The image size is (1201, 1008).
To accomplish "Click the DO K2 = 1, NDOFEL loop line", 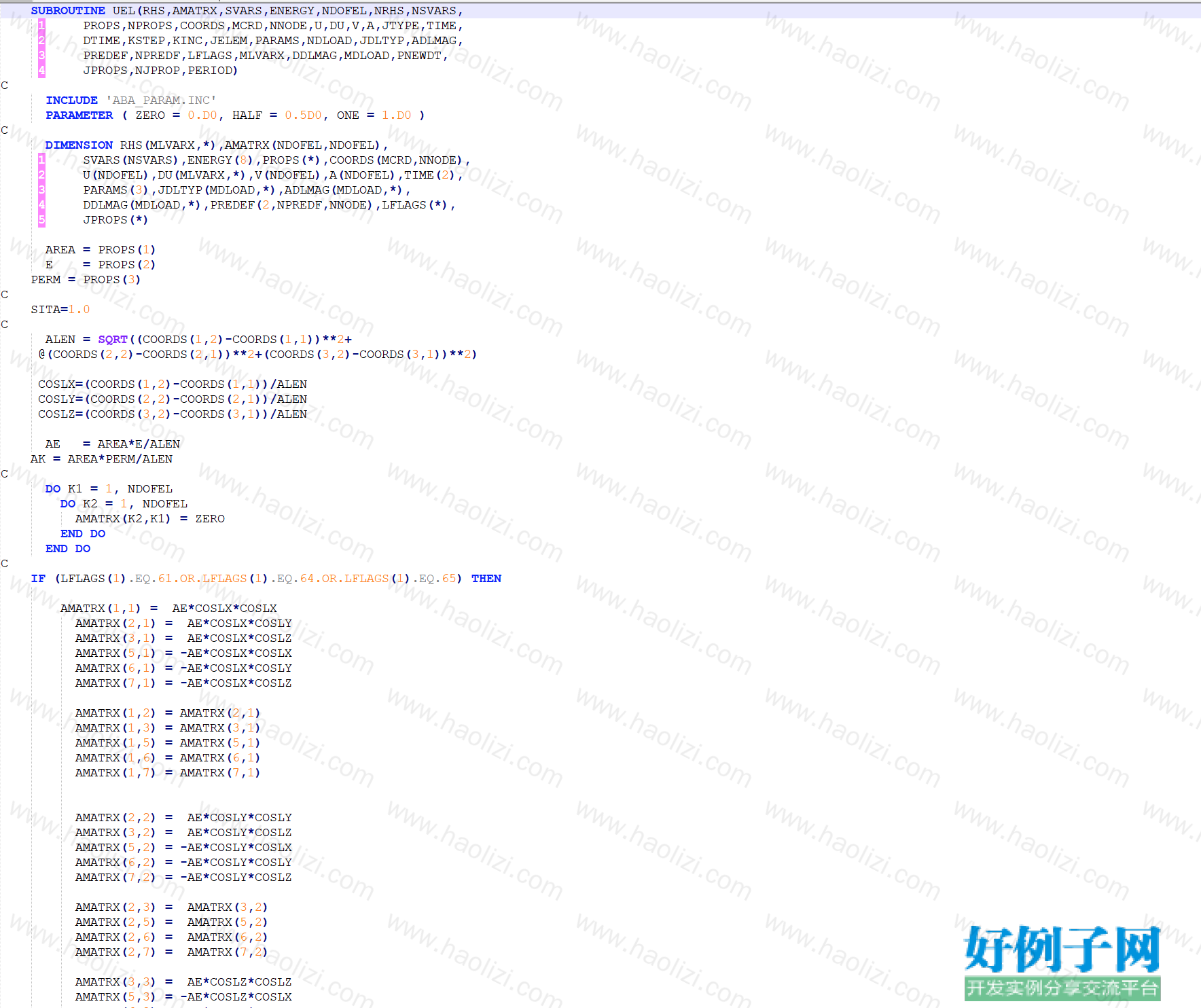I will pyautogui.click(x=124, y=504).
